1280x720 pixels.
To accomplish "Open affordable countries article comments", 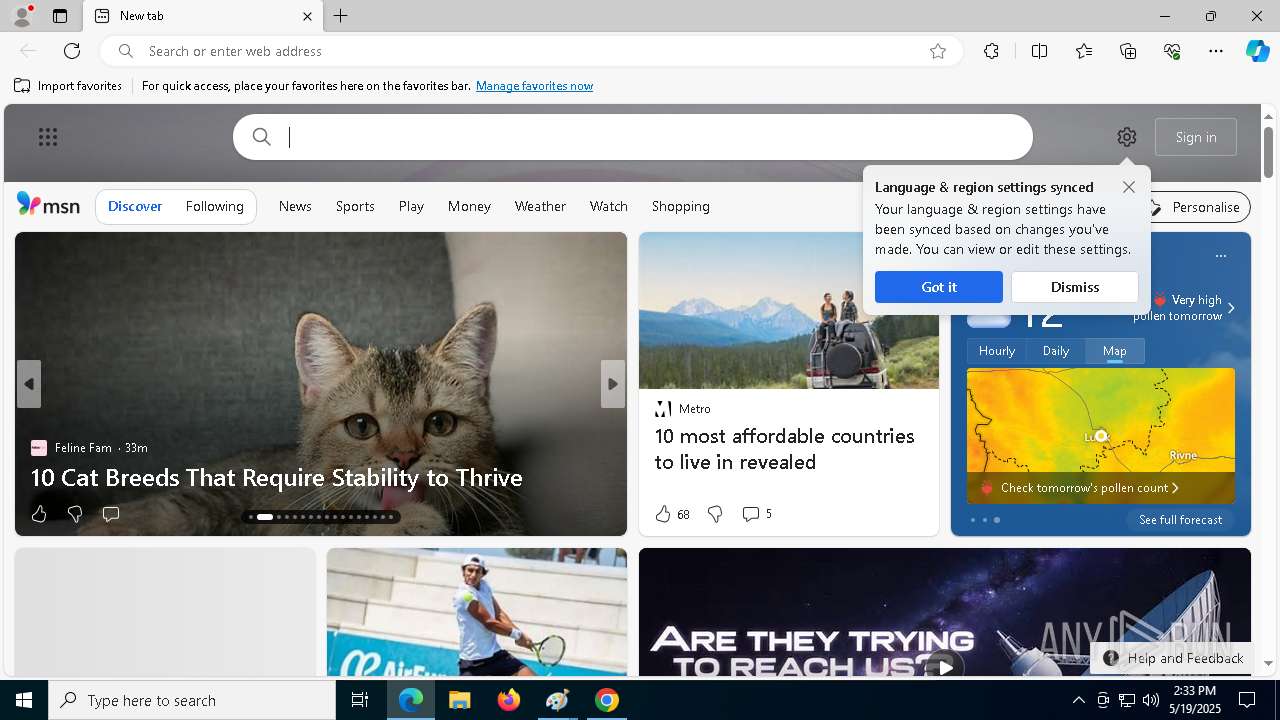I will click(757, 514).
